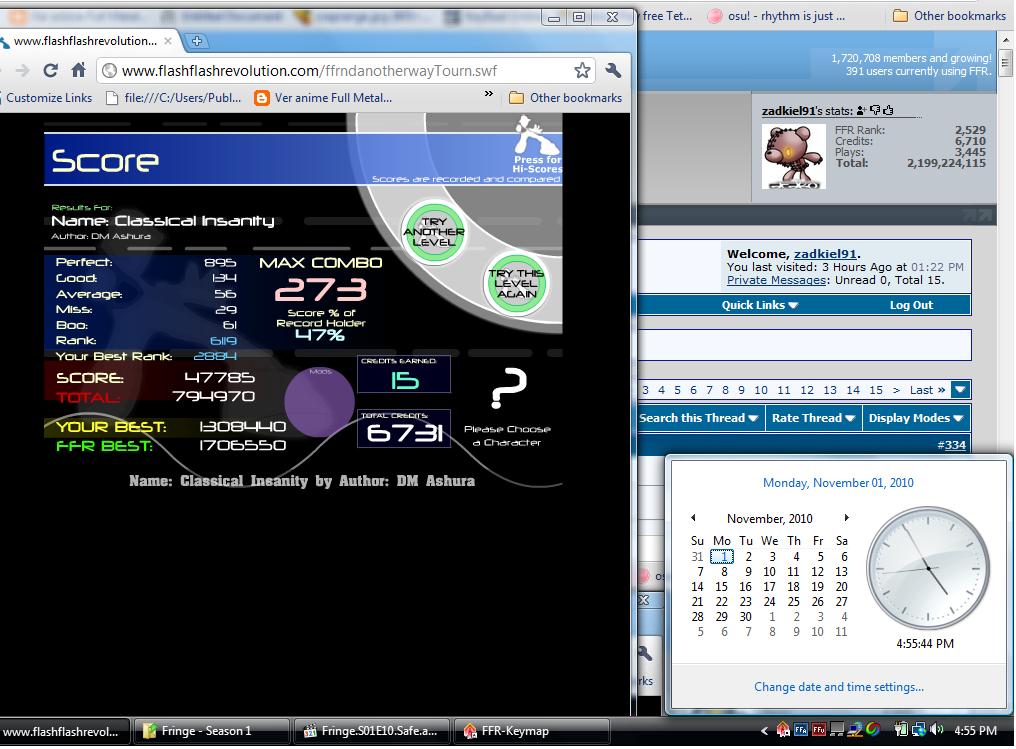Click the taskbar clock 4:55 PM
The image size is (1016, 749).
[x=975, y=731]
